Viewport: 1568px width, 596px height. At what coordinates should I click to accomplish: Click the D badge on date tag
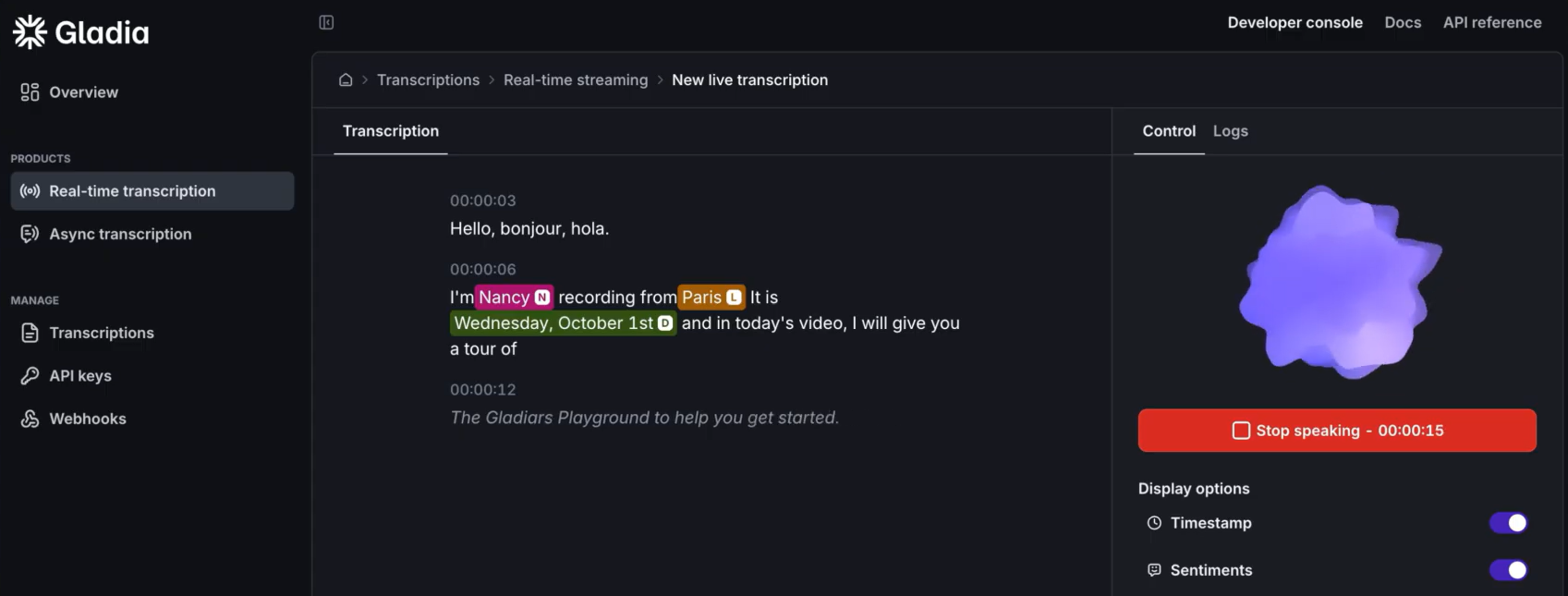[664, 323]
